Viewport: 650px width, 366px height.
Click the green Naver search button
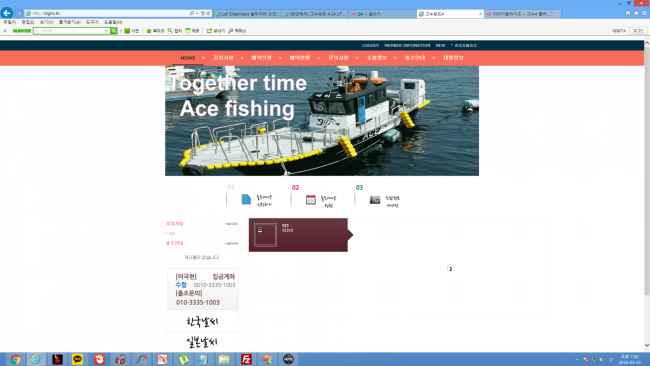pos(114,31)
